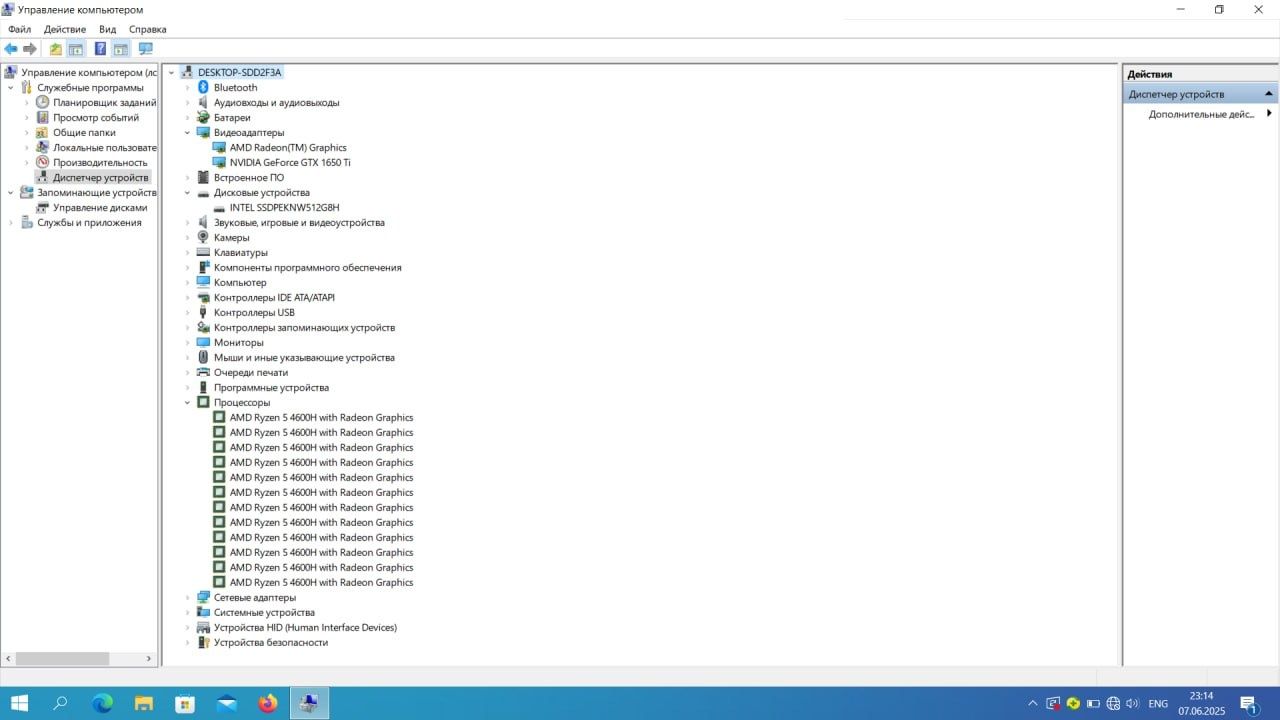Open Help via the blue question mark icon

pos(100,49)
